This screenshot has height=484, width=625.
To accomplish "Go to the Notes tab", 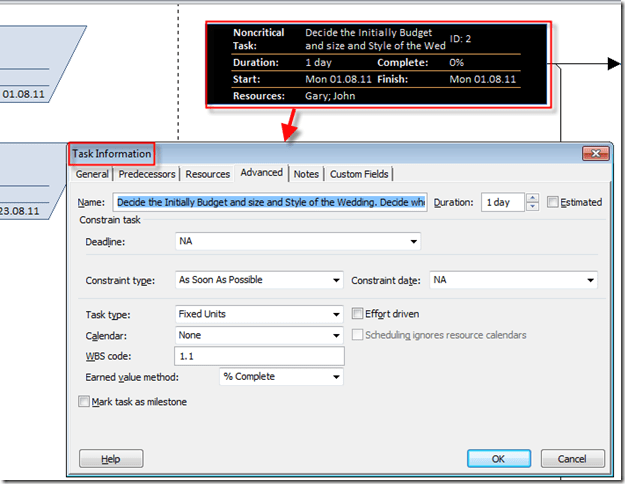I will pos(306,174).
